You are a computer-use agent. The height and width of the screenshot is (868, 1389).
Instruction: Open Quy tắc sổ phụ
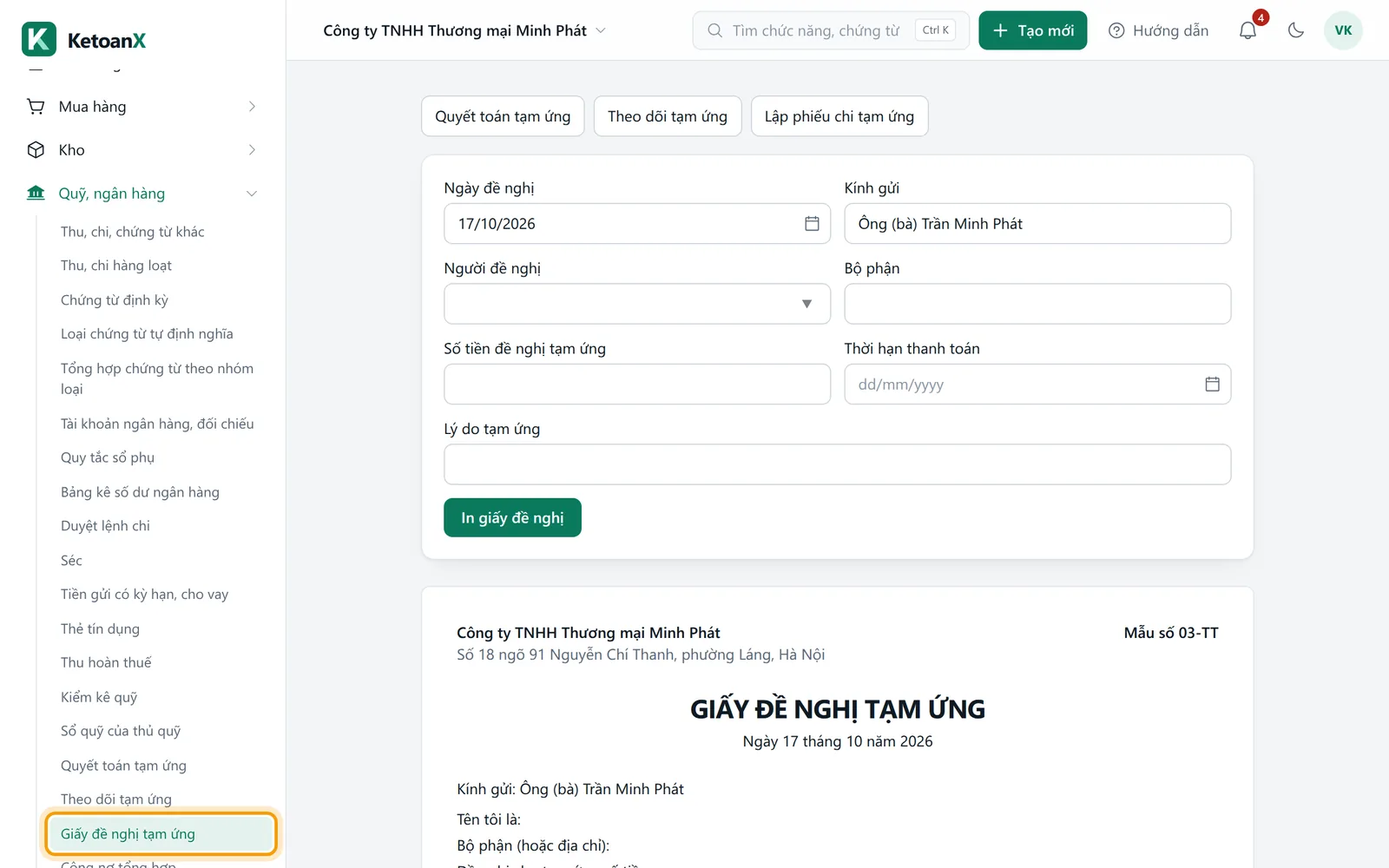coord(108,457)
